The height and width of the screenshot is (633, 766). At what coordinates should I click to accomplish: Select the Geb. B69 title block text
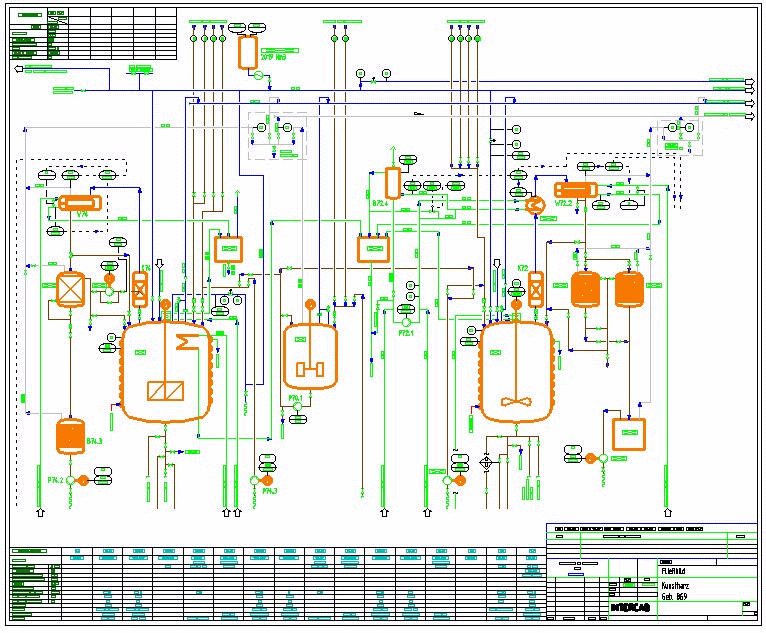pos(674,596)
